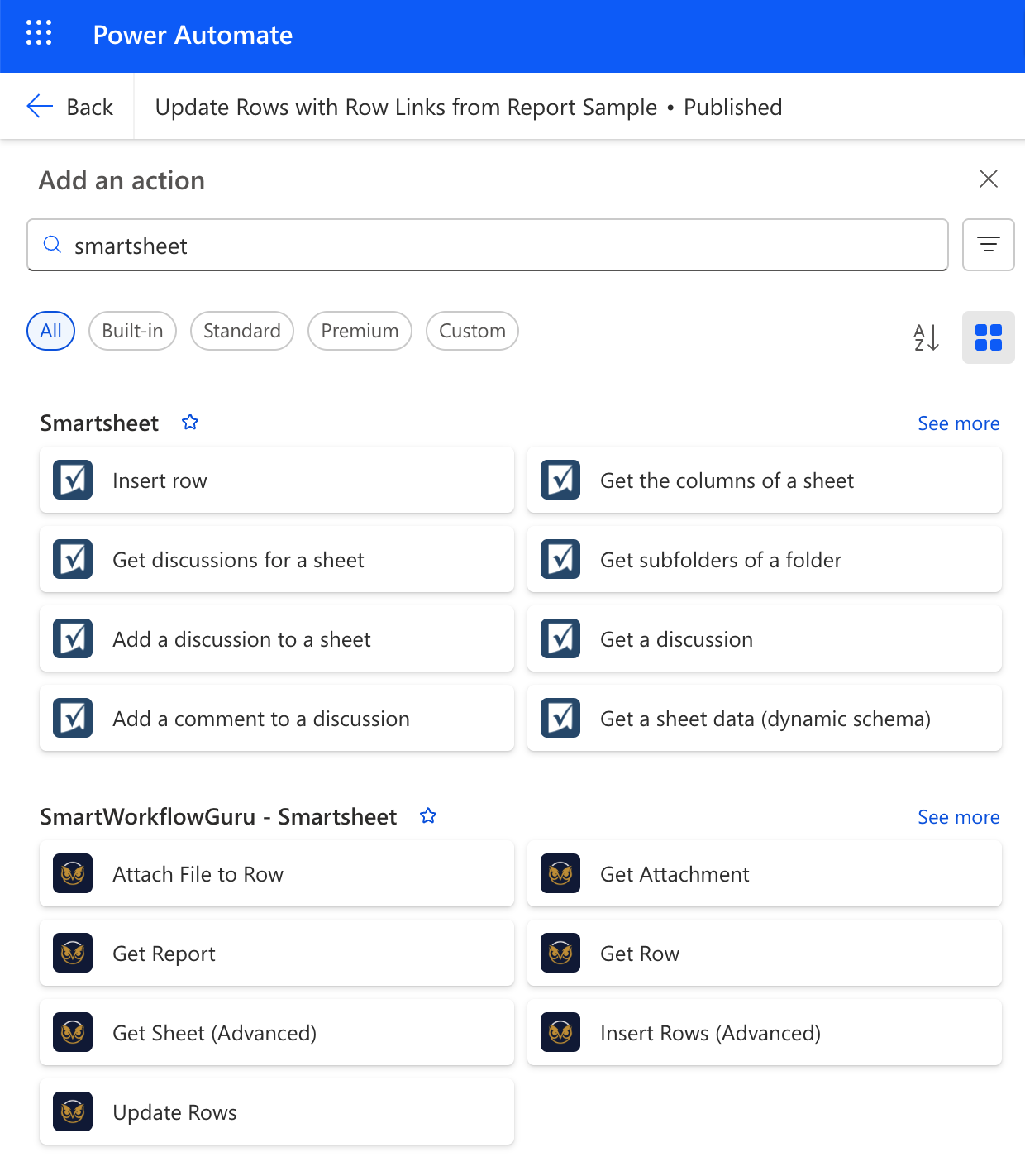
Task: Open the app launcher waffle icon
Action: 39,32
